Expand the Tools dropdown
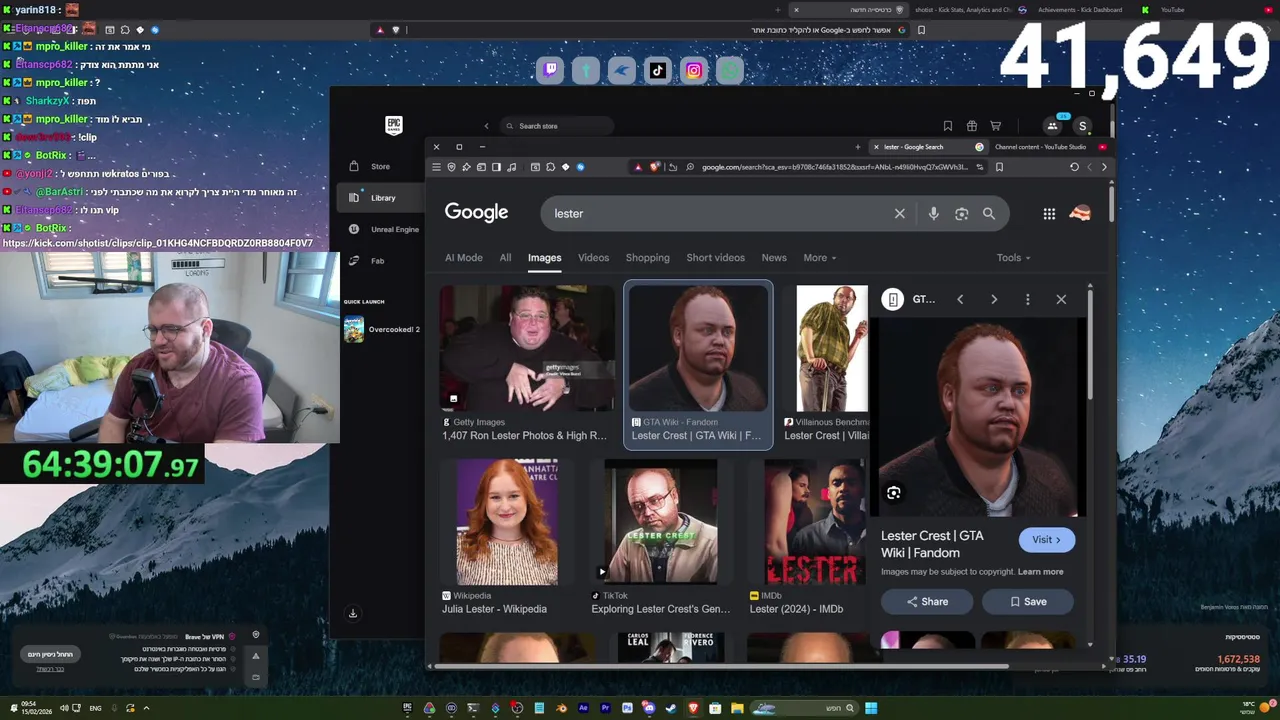This screenshot has width=1280, height=720. [x=1013, y=258]
